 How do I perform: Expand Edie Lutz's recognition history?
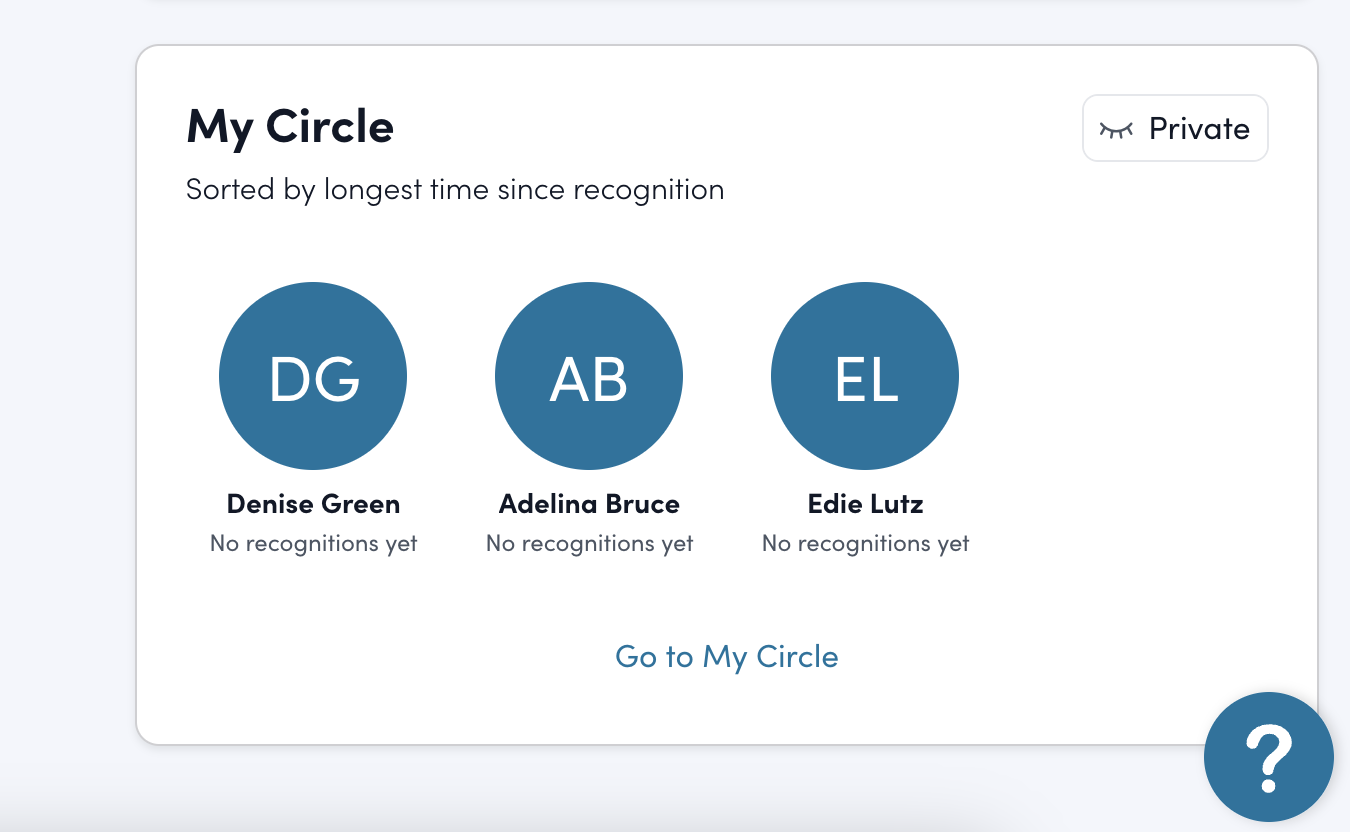864,543
